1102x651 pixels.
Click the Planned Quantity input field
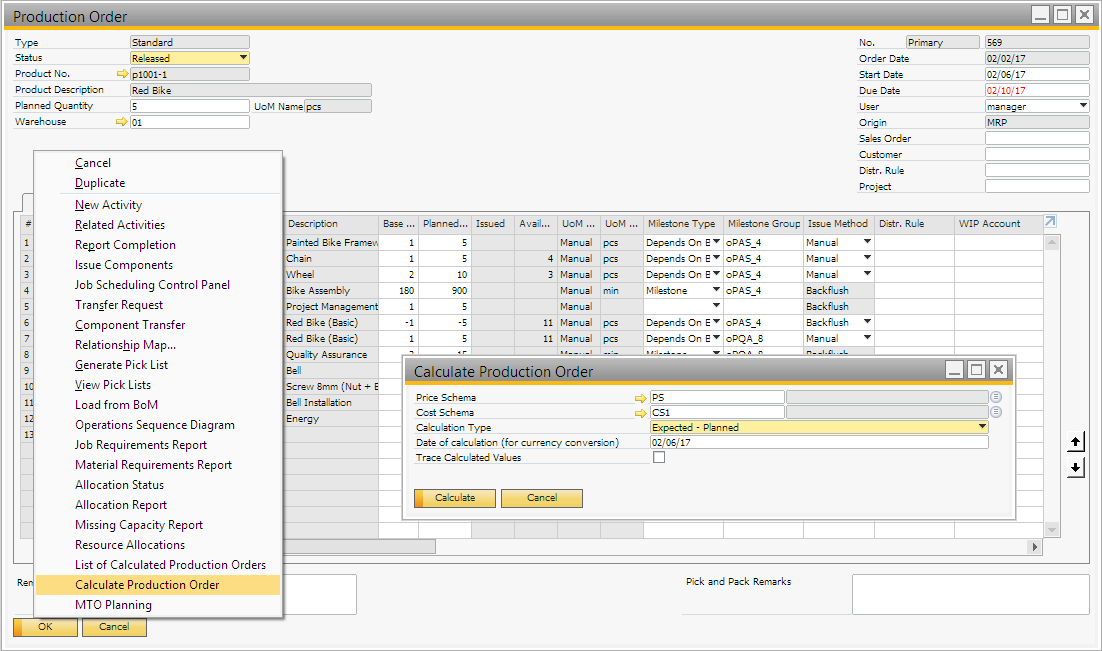click(x=190, y=106)
